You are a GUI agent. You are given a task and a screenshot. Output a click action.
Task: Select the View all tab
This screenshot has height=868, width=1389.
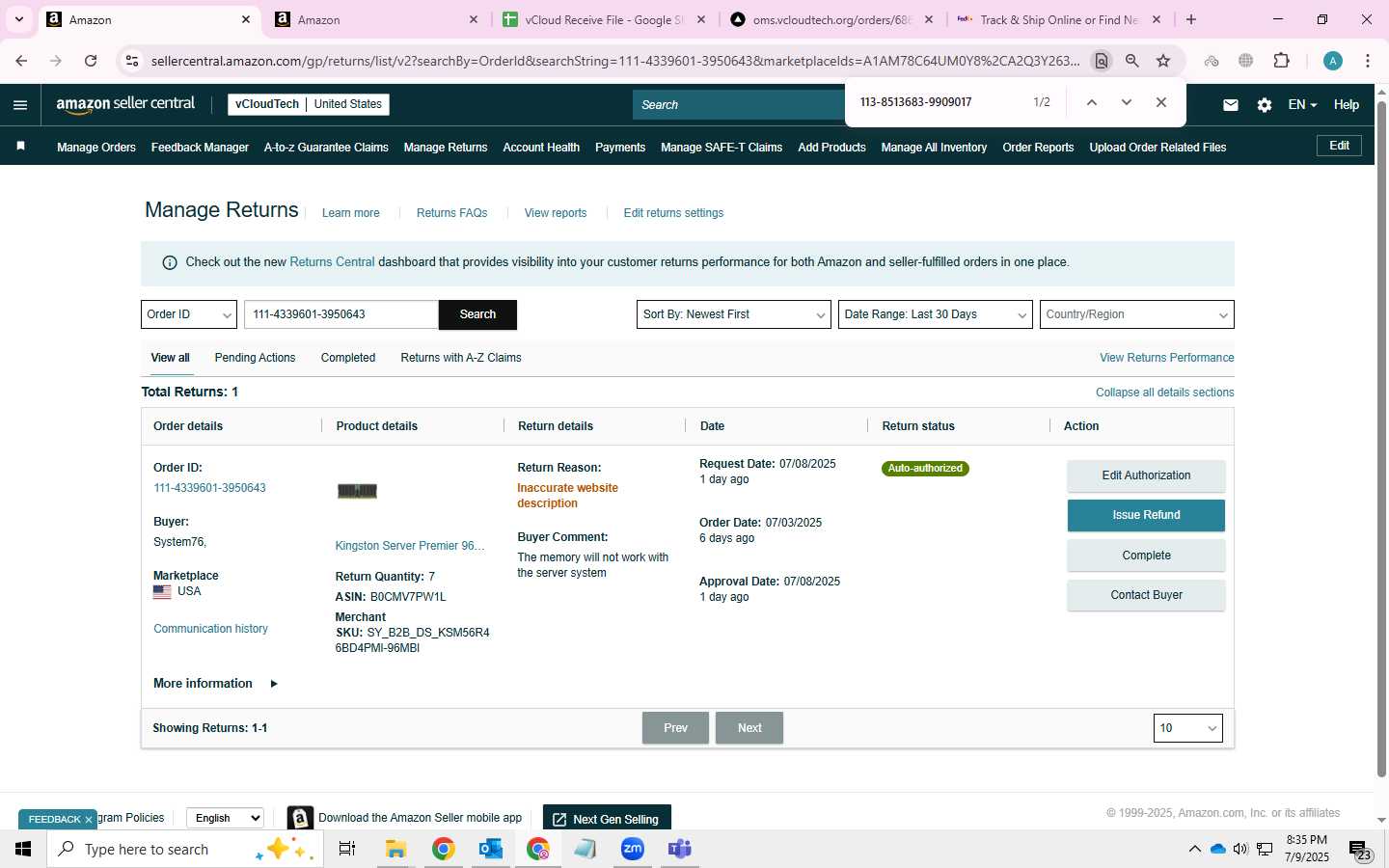(x=170, y=358)
